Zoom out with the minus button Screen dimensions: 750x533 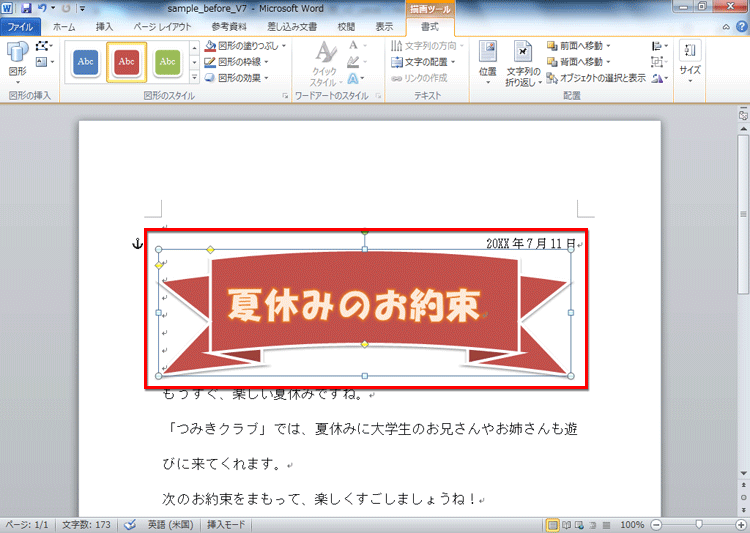coord(657,525)
